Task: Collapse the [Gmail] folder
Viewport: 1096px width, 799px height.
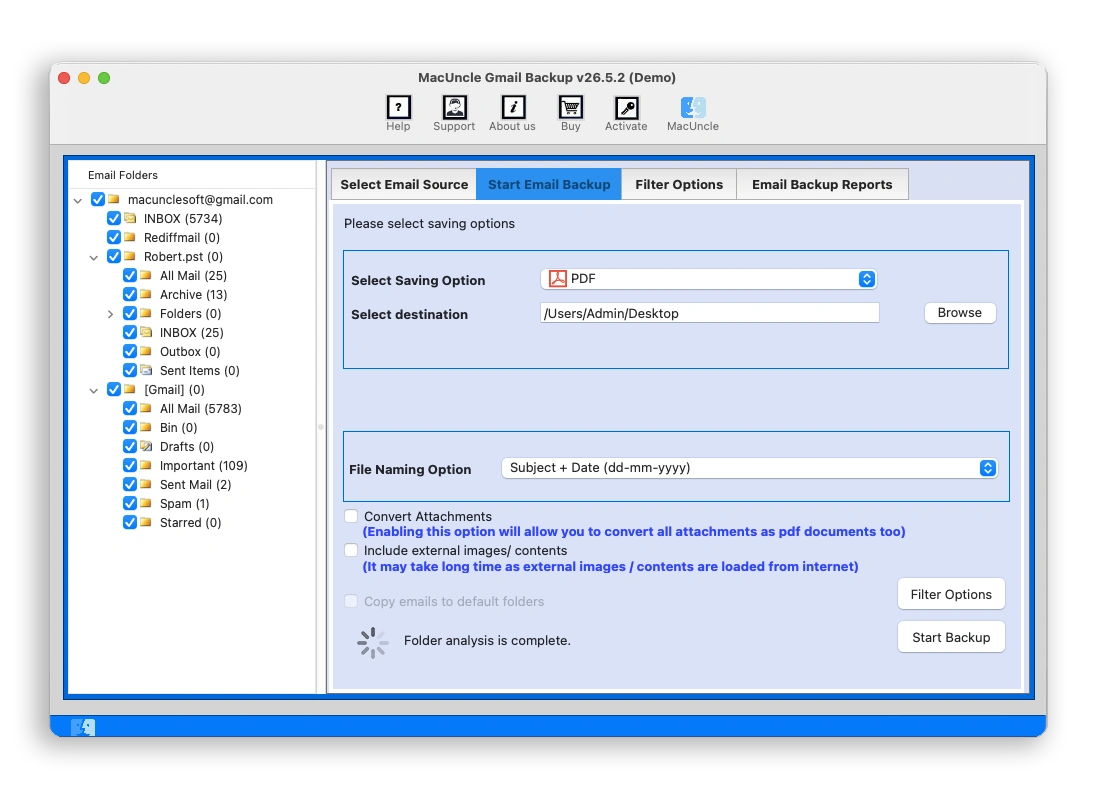Action: tap(94, 391)
